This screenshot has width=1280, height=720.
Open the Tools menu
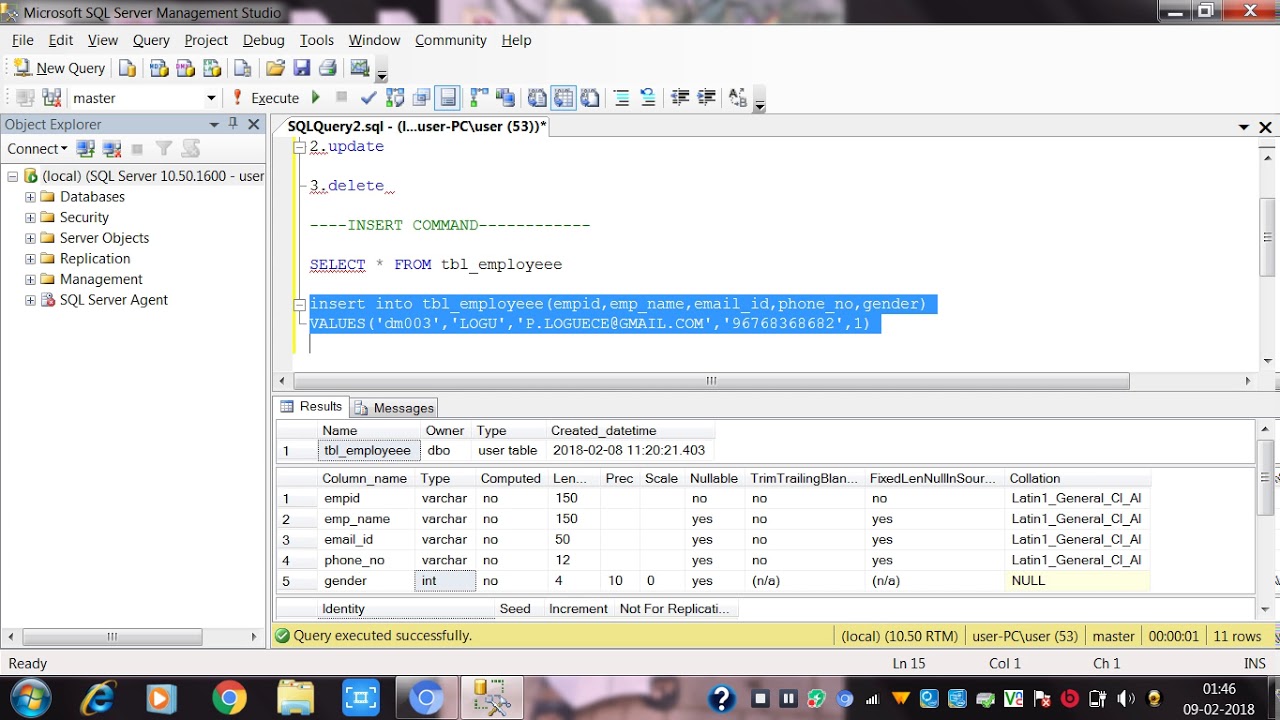(x=317, y=40)
